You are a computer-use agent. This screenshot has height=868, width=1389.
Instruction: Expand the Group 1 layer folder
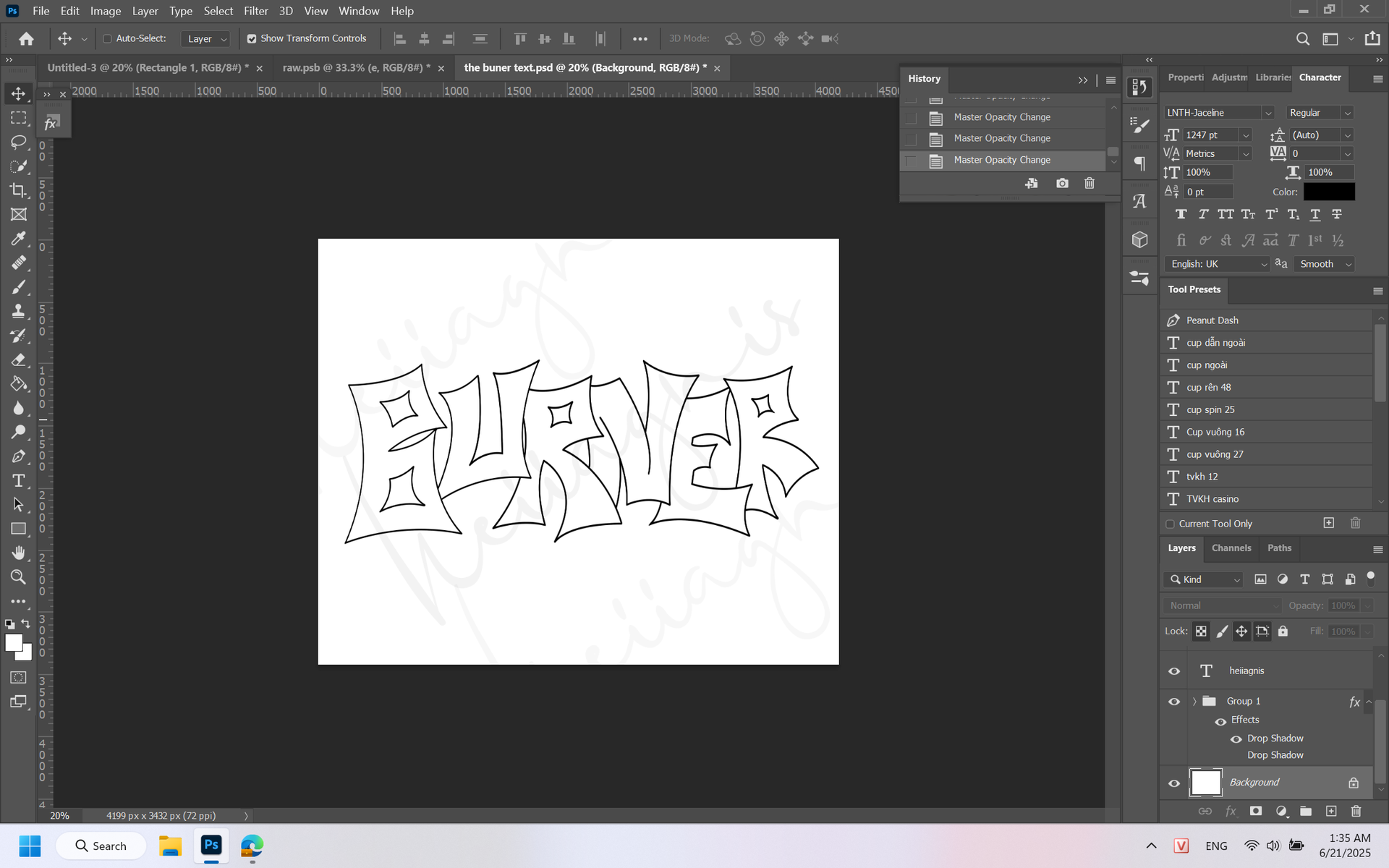click(1194, 702)
